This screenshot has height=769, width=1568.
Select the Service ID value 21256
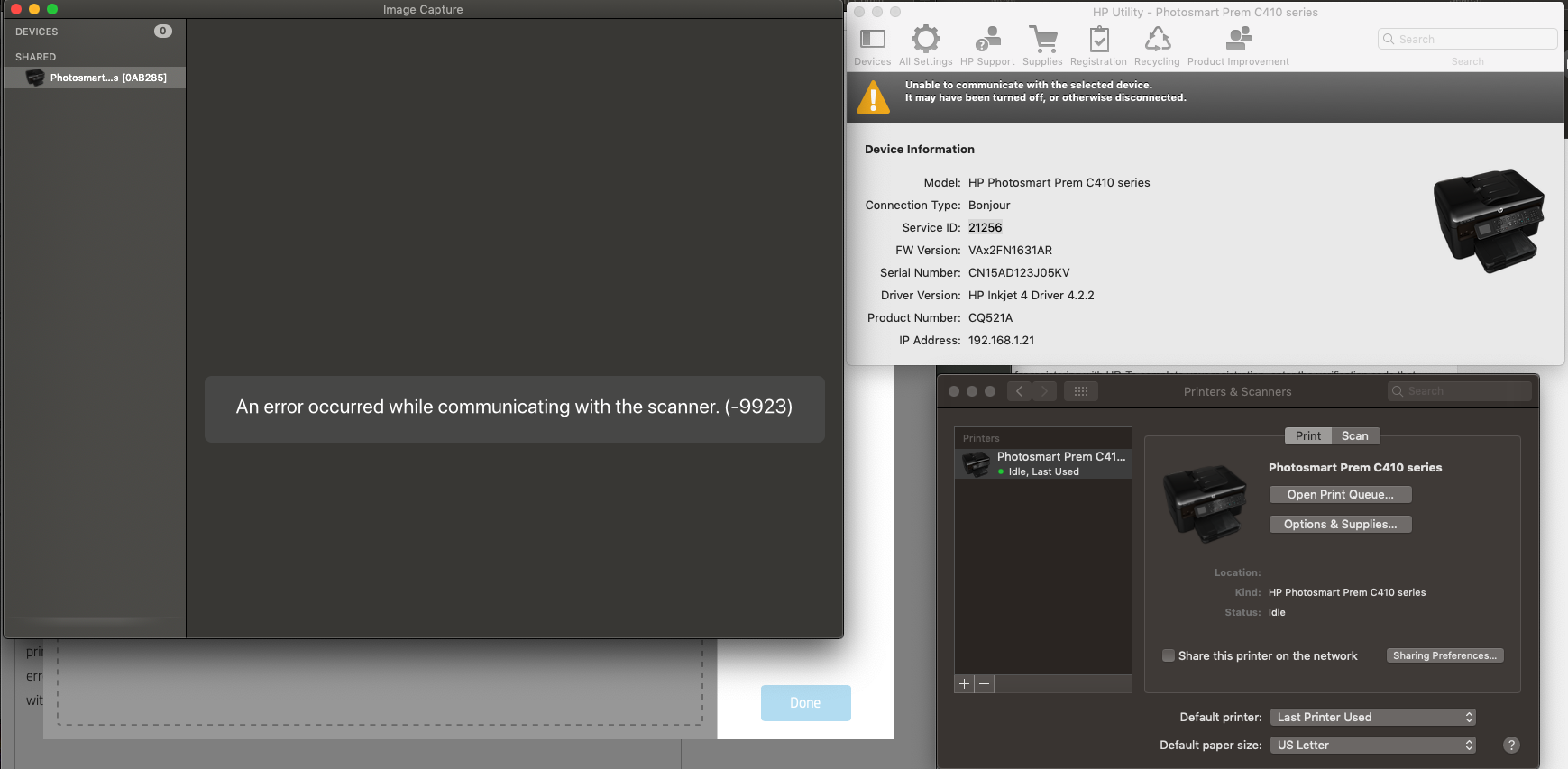(985, 227)
